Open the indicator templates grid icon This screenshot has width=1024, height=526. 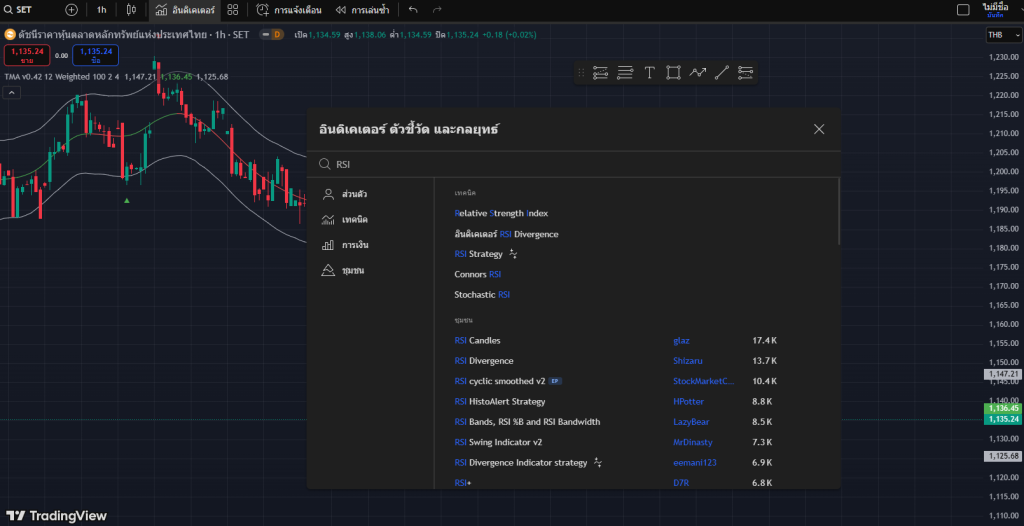[232, 10]
